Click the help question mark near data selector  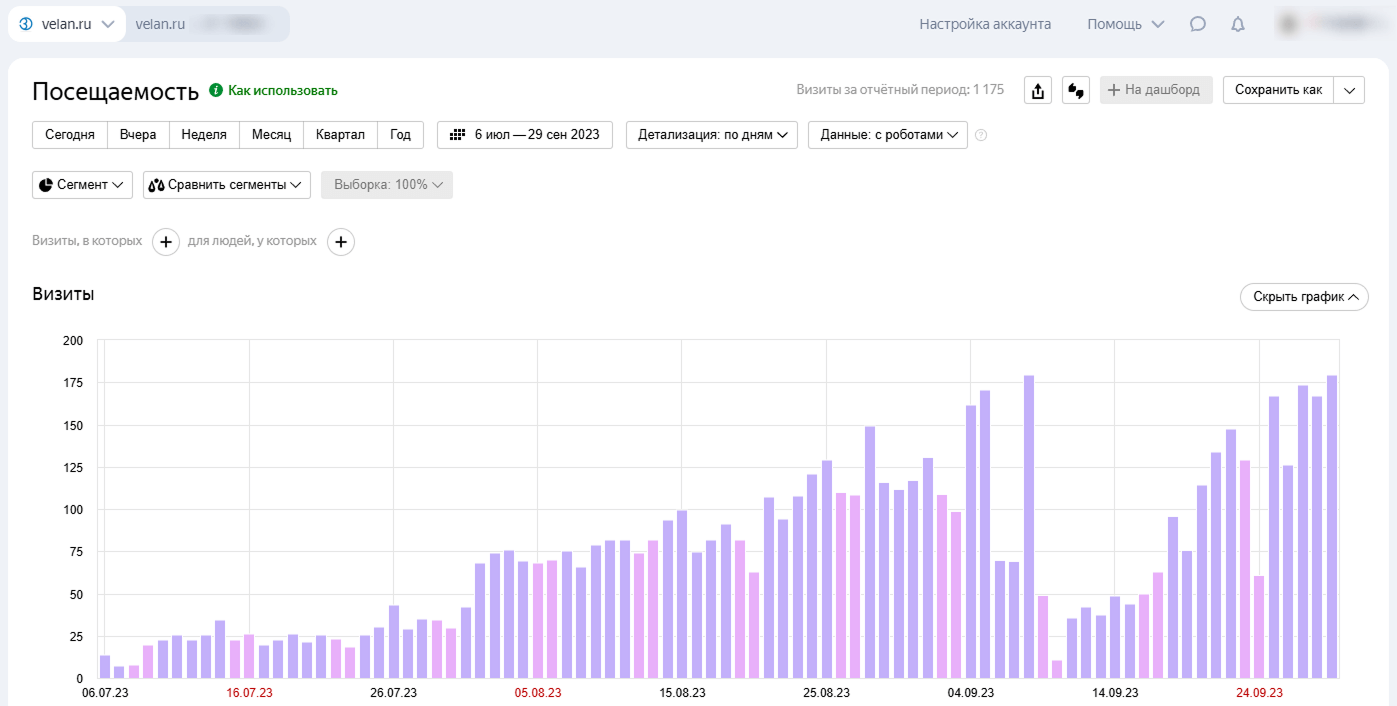981,135
